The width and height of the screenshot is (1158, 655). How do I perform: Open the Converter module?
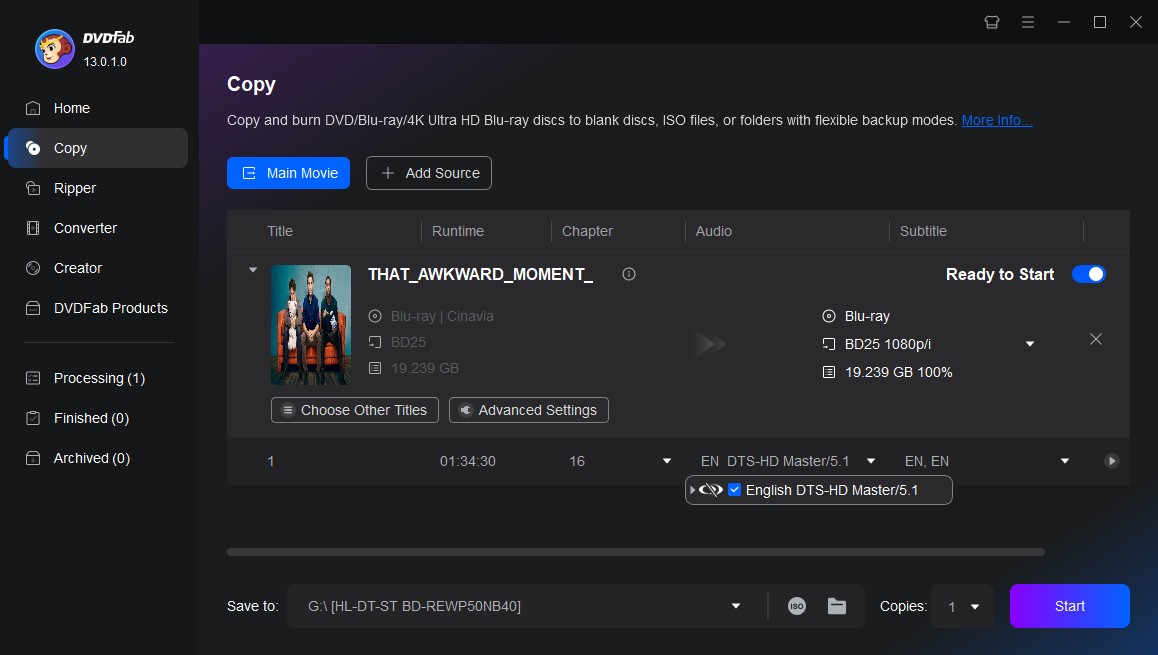pyautogui.click(x=87, y=227)
